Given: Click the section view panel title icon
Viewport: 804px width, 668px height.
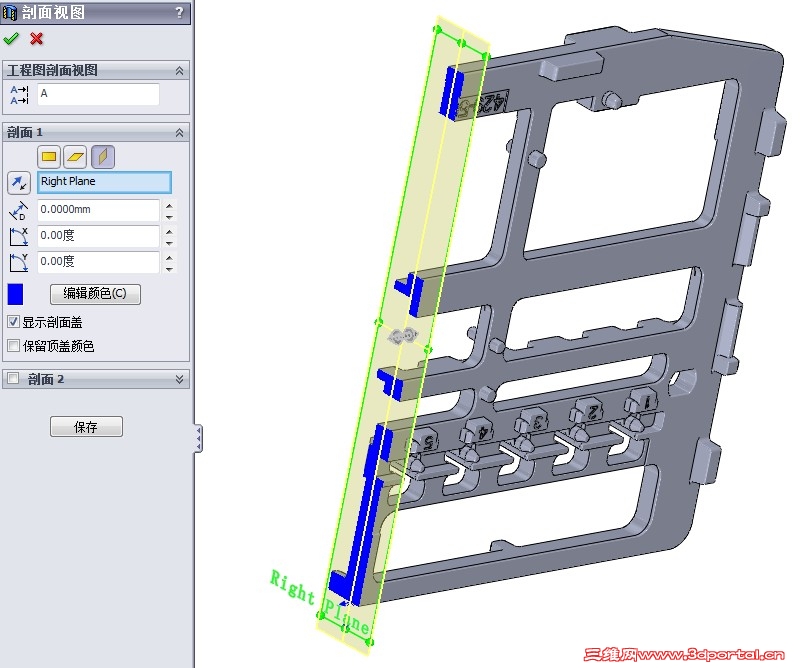Looking at the screenshot, I should (10, 12).
